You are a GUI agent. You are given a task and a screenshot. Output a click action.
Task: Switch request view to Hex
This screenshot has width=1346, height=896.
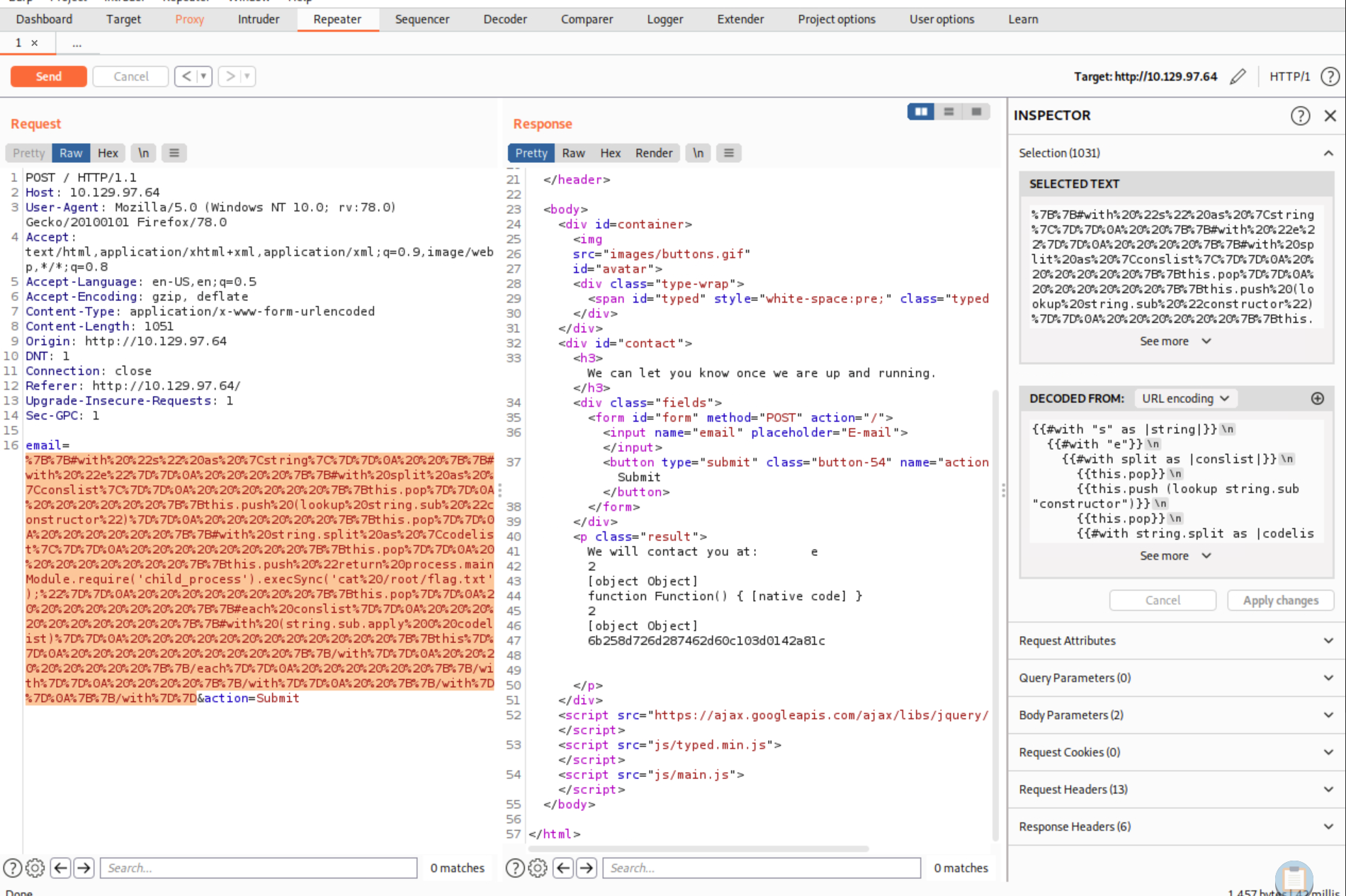tap(108, 153)
